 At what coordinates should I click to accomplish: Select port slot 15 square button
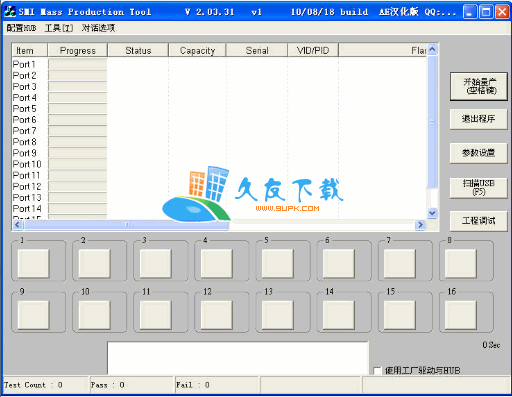[400, 315]
